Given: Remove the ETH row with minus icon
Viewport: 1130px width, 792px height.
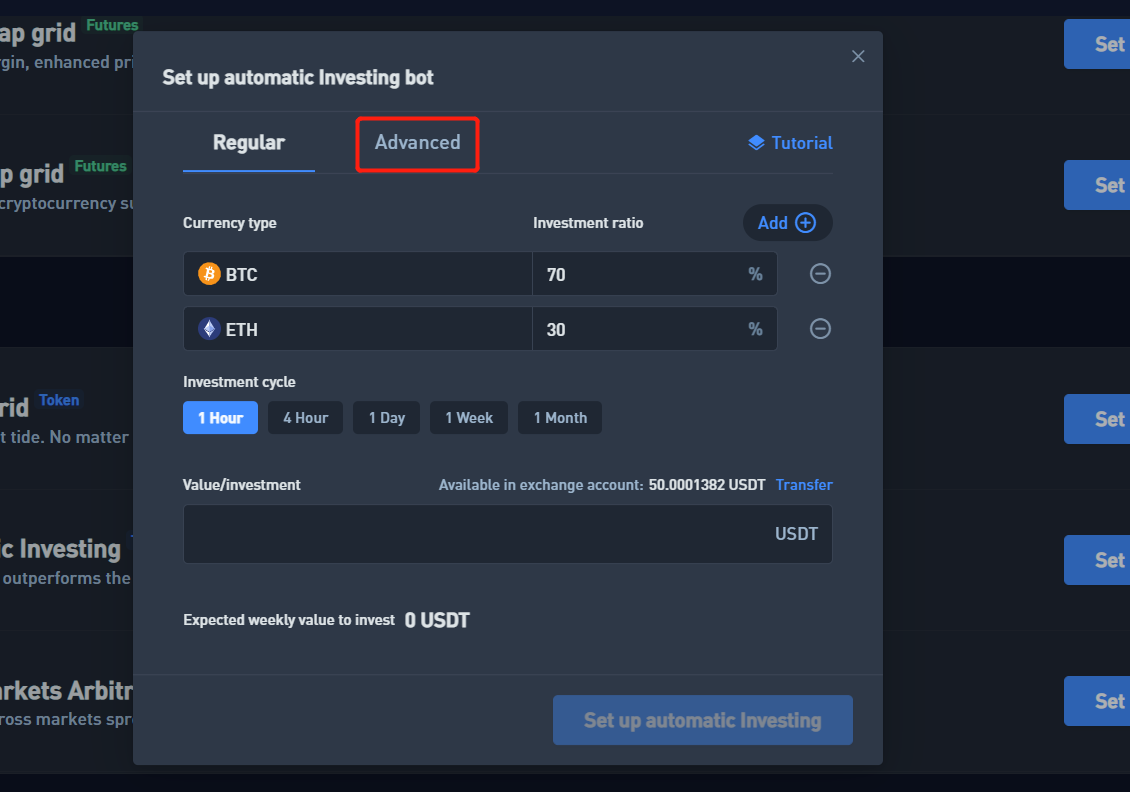Looking at the screenshot, I should [820, 329].
